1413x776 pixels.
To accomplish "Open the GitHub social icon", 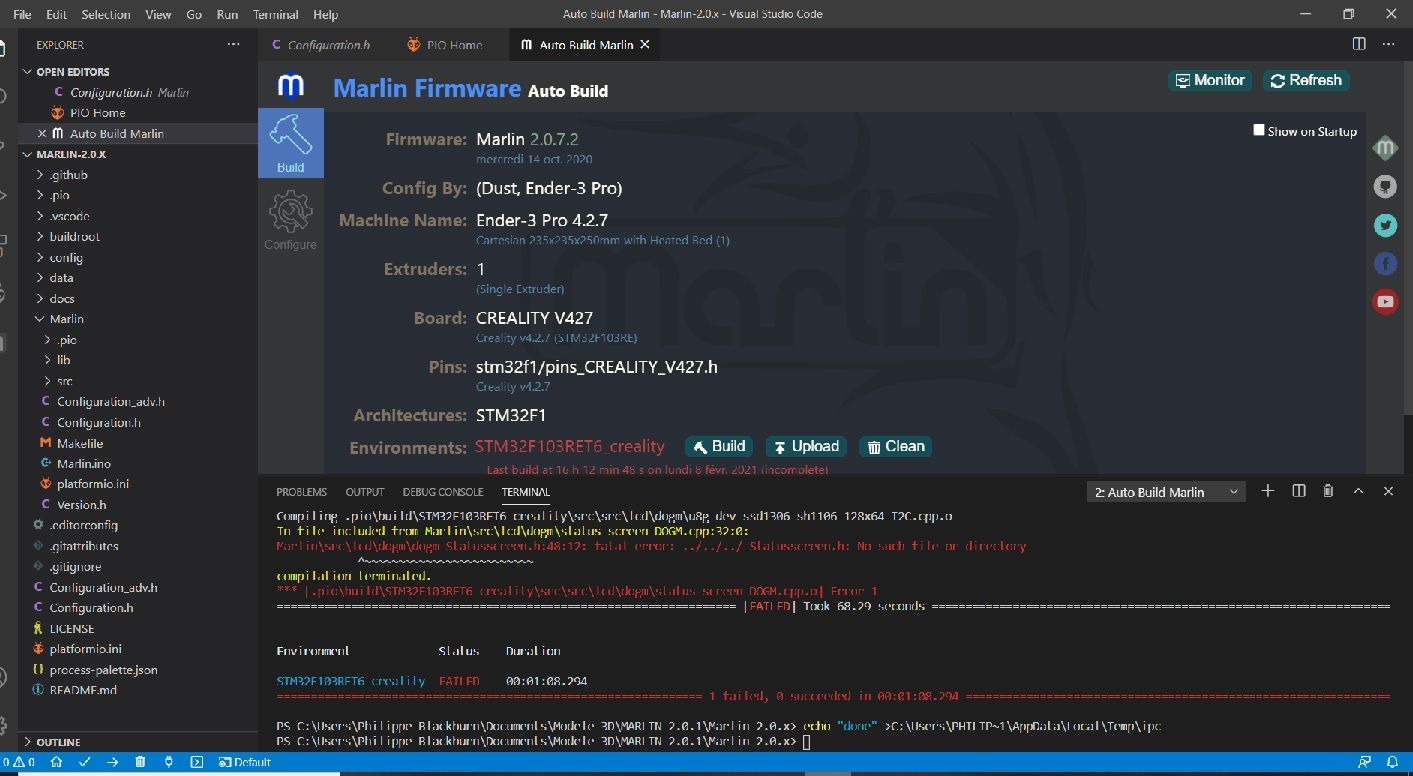I will point(1385,187).
